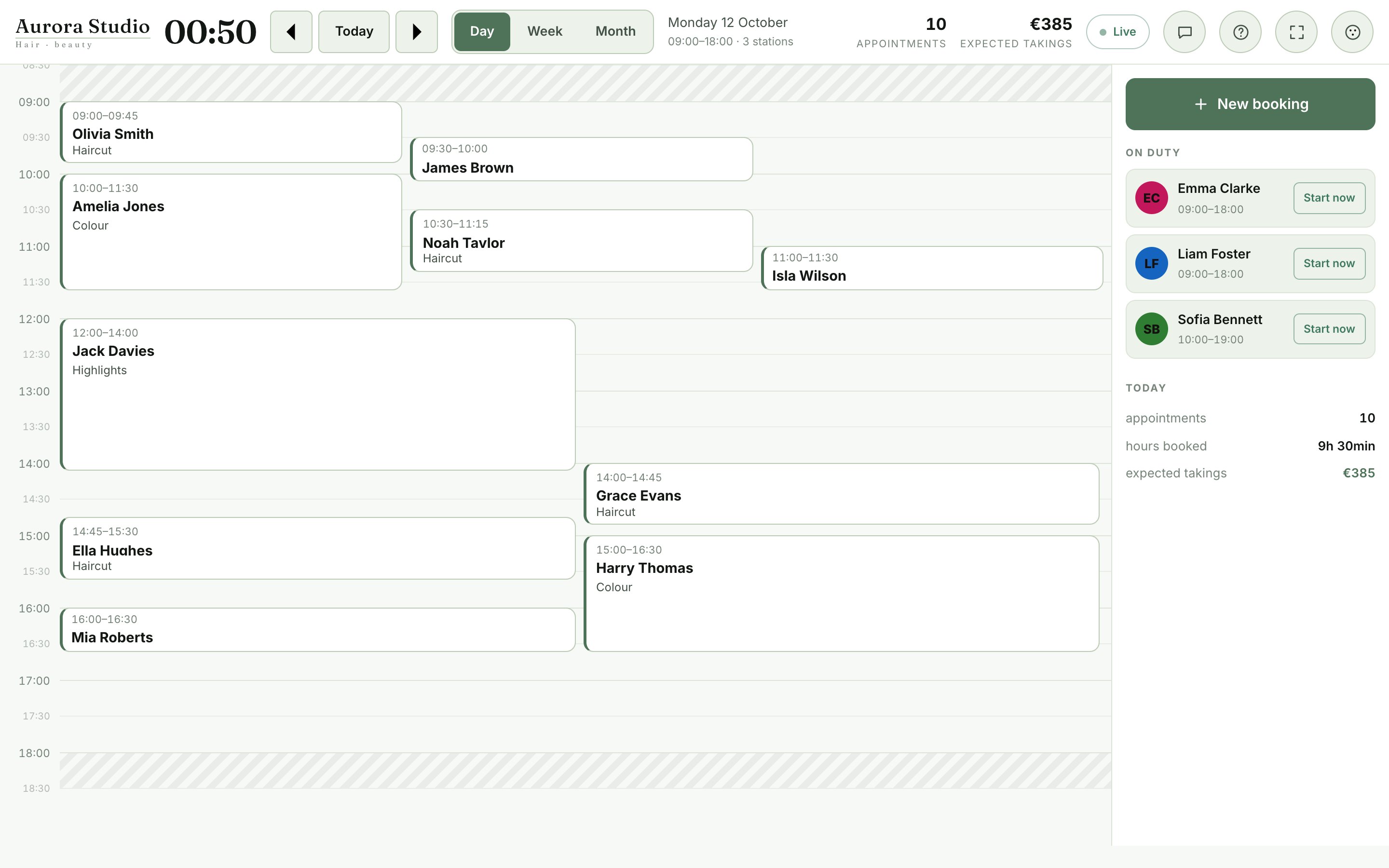Screen dimensions: 1389x868
Task: Open Harry Thomas's colour appointment
Action: point(842,594)
